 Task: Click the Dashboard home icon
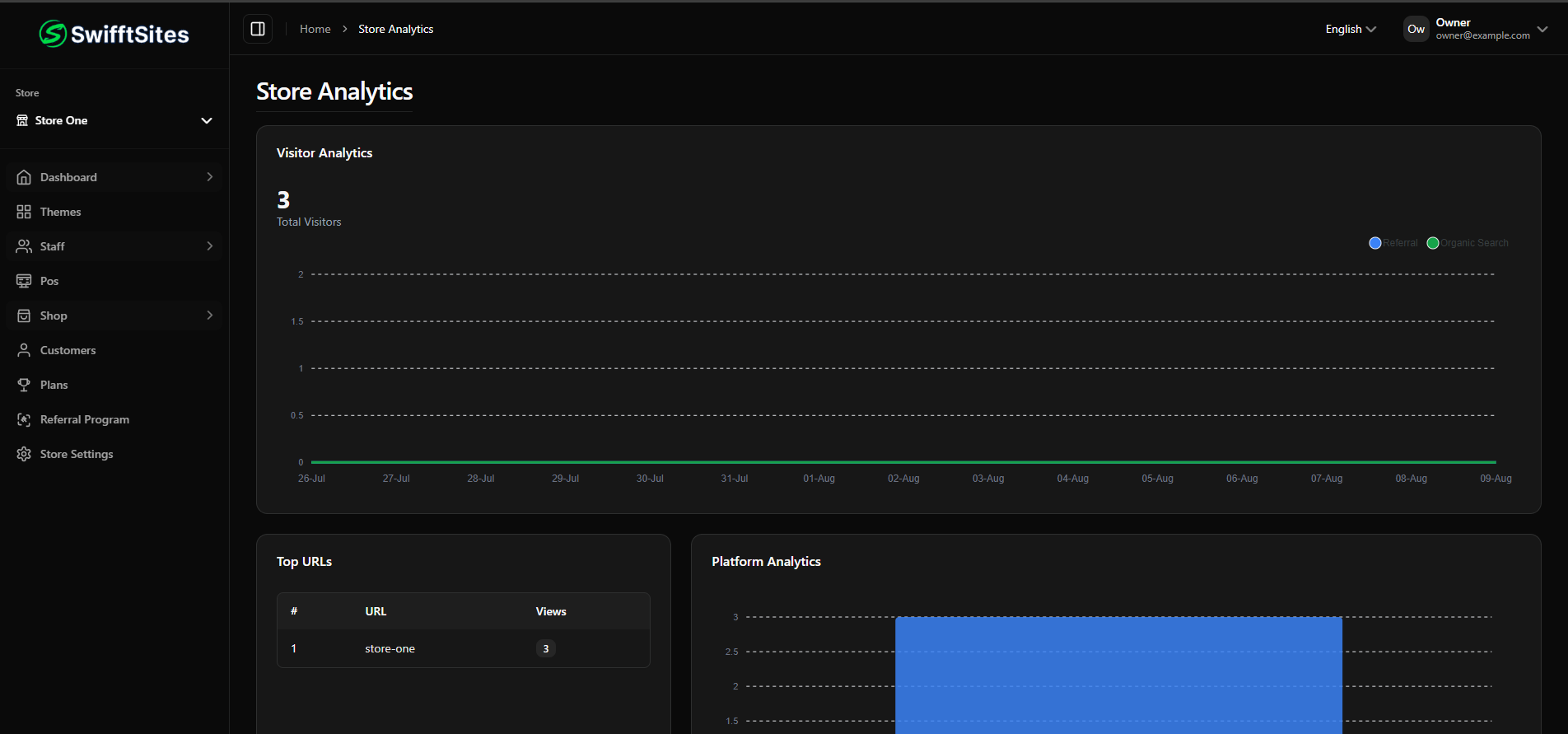pos(24,177)
